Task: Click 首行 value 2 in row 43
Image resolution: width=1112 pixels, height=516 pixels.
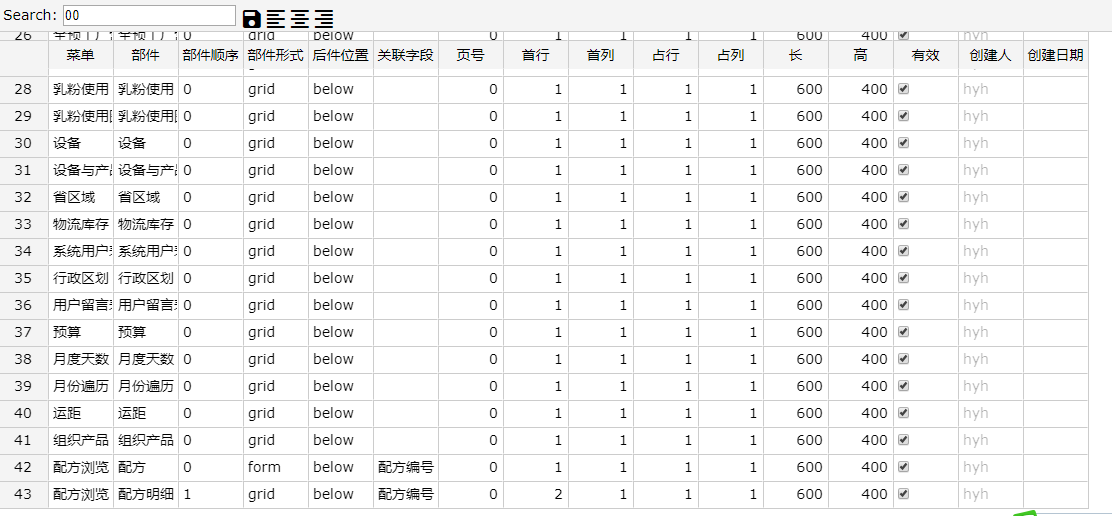Action: (536, 494)
